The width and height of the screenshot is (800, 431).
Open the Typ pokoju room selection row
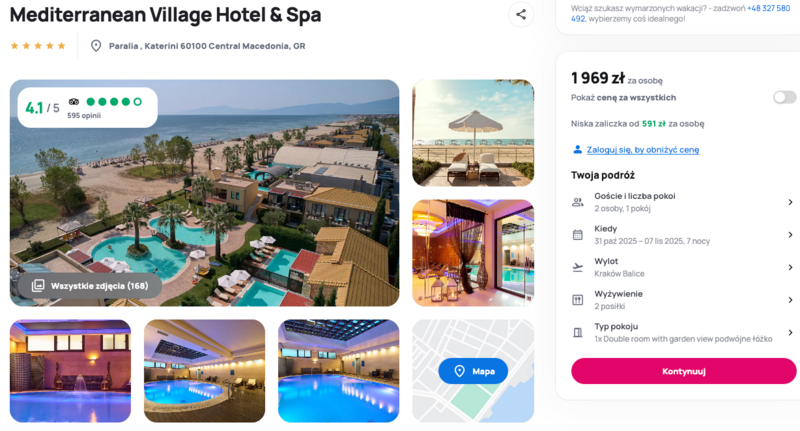pyautogui.click(x=683, y=333)
